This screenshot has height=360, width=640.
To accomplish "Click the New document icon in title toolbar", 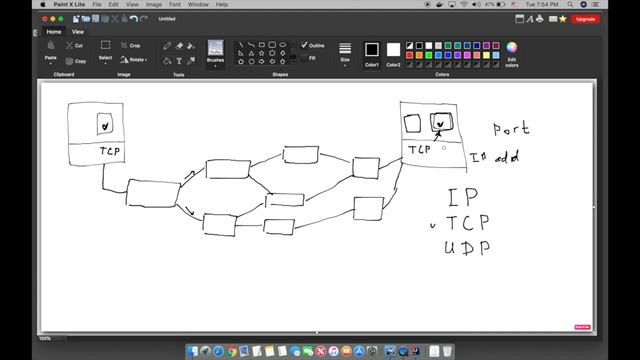I will pos(76,19).
